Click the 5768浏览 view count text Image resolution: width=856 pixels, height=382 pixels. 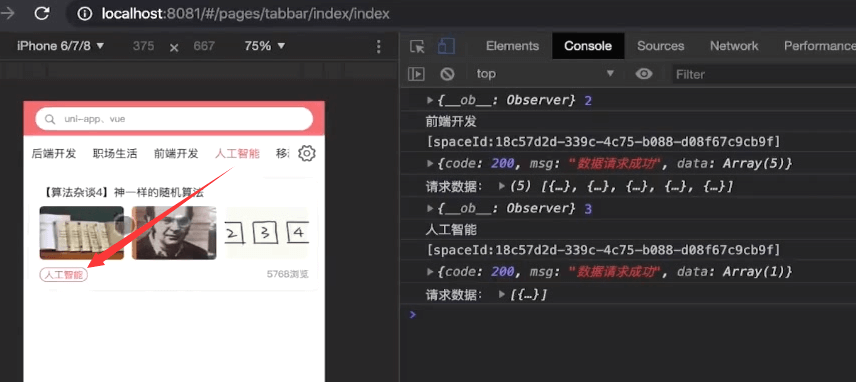(288, 274)
